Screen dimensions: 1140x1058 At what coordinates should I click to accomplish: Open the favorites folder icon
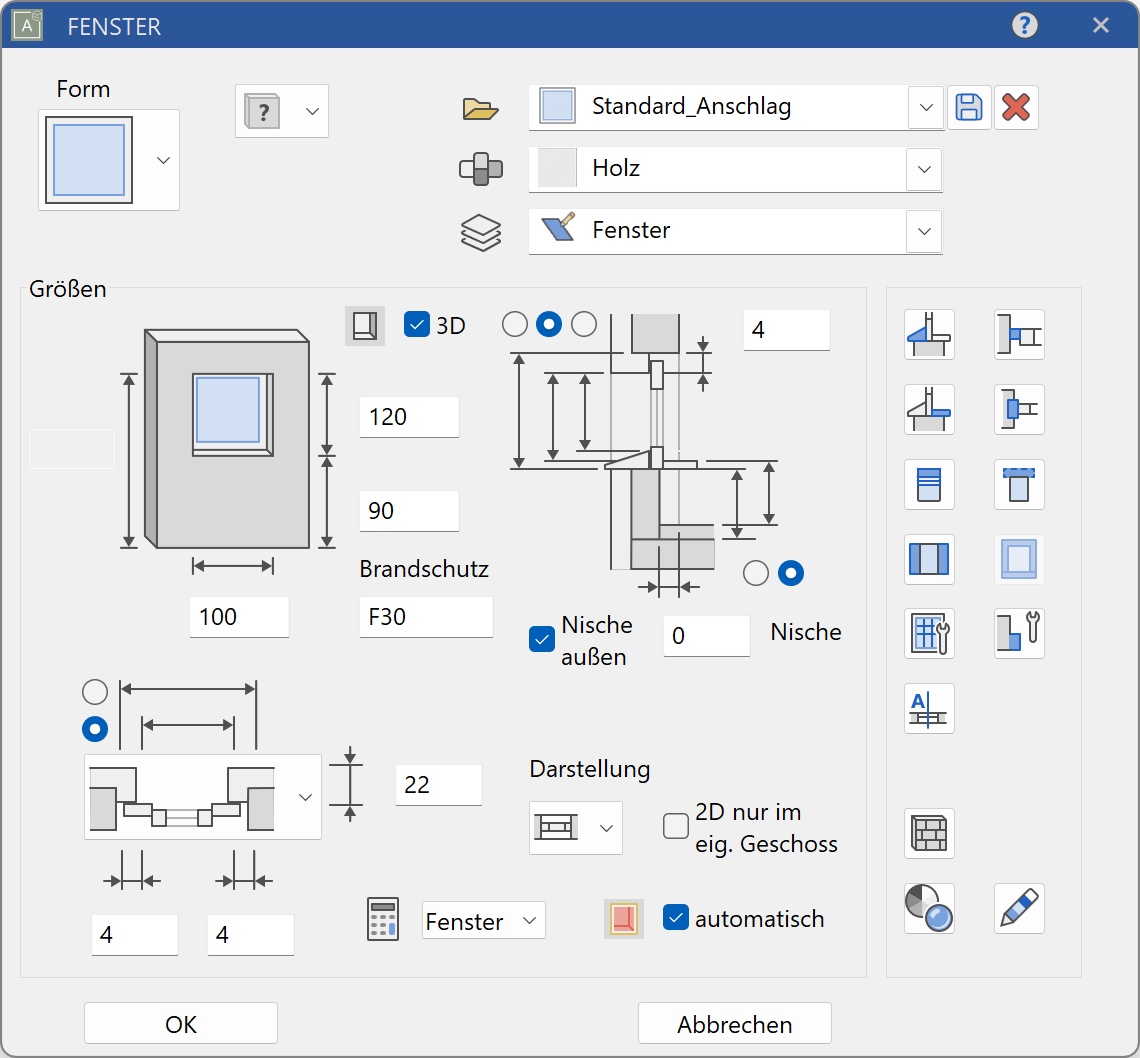[480, 108]
